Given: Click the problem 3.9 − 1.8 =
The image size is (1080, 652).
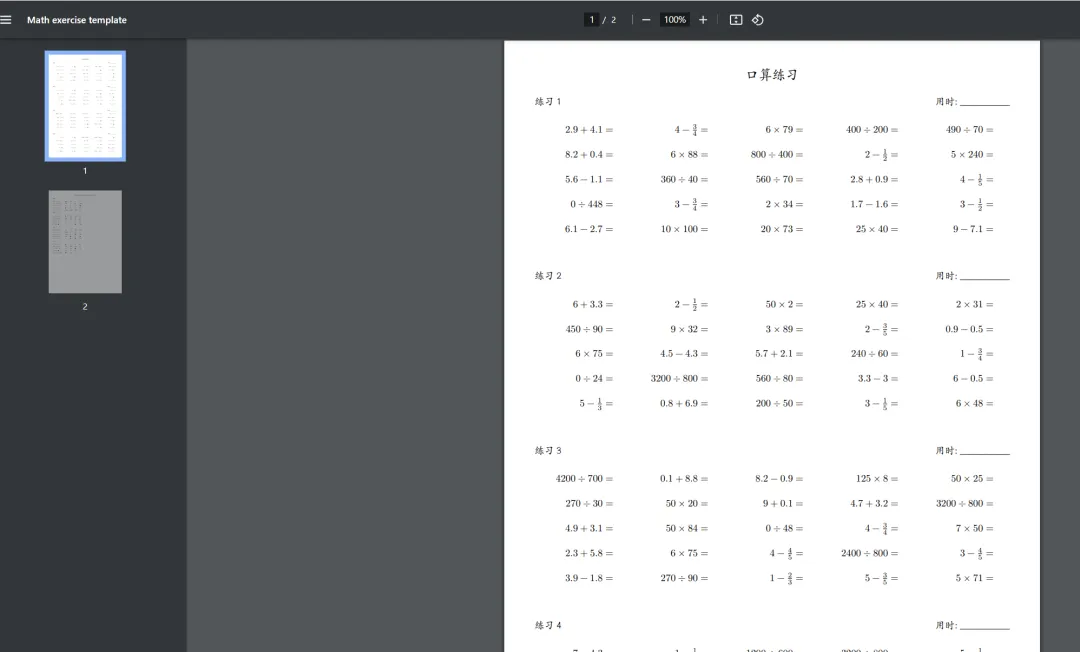Looking at the screenshot, I should pos(589,578).
